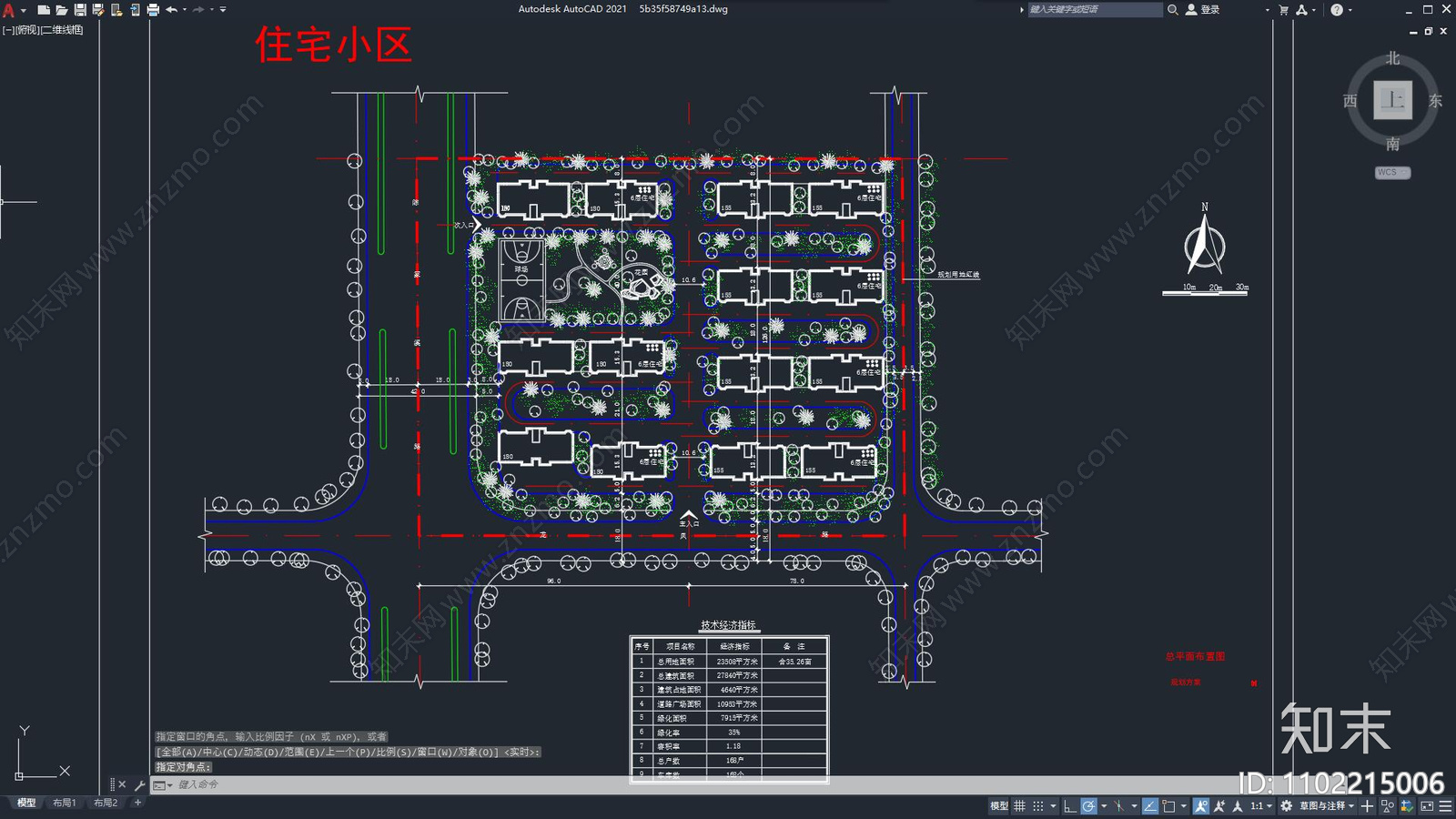Image resolution: width=1456 pixels, height=819 pixels.
Task: Select the Isolate Objects icon on status bar
Action: 1388,807
